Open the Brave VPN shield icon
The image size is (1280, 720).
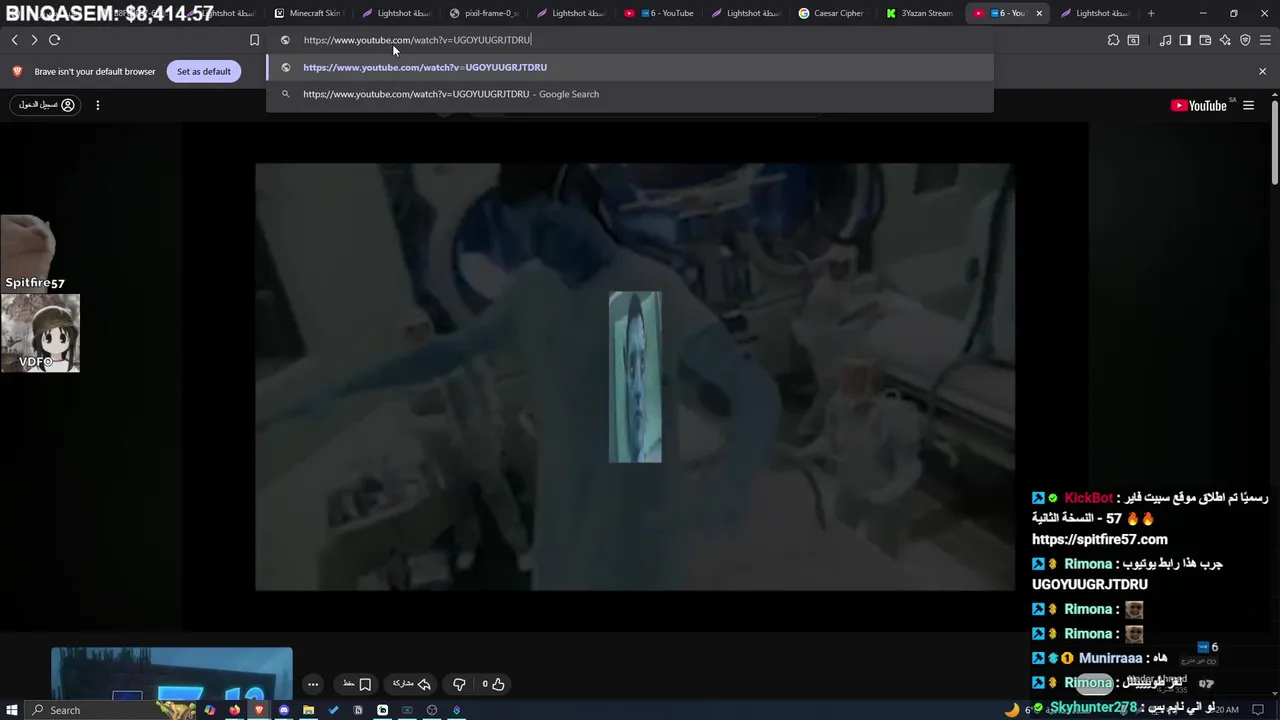pos(1245,40)
